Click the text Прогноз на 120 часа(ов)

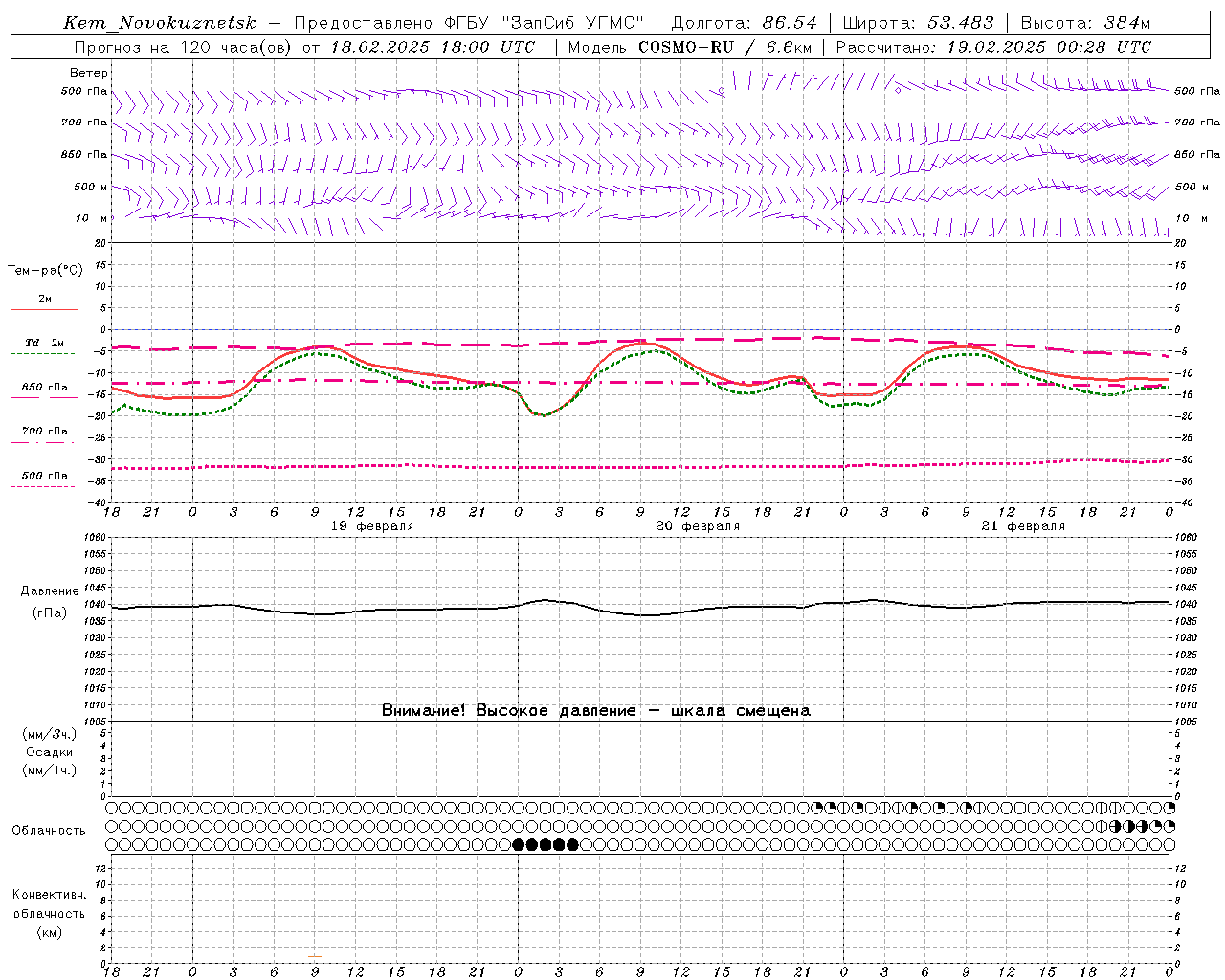point(184,47)
